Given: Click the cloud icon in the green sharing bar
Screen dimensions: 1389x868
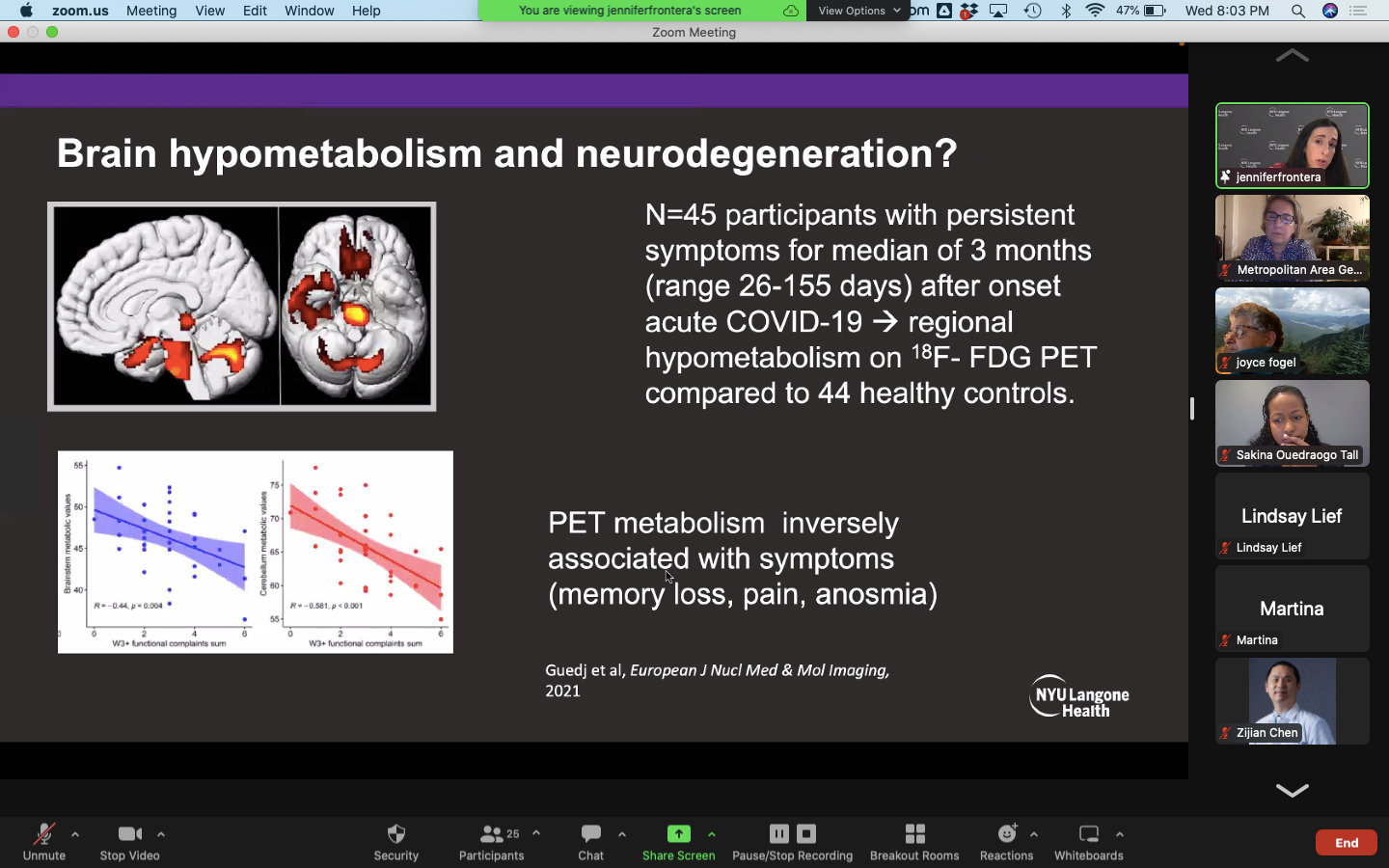Looking at the screenshot, I should coord(791,11).
